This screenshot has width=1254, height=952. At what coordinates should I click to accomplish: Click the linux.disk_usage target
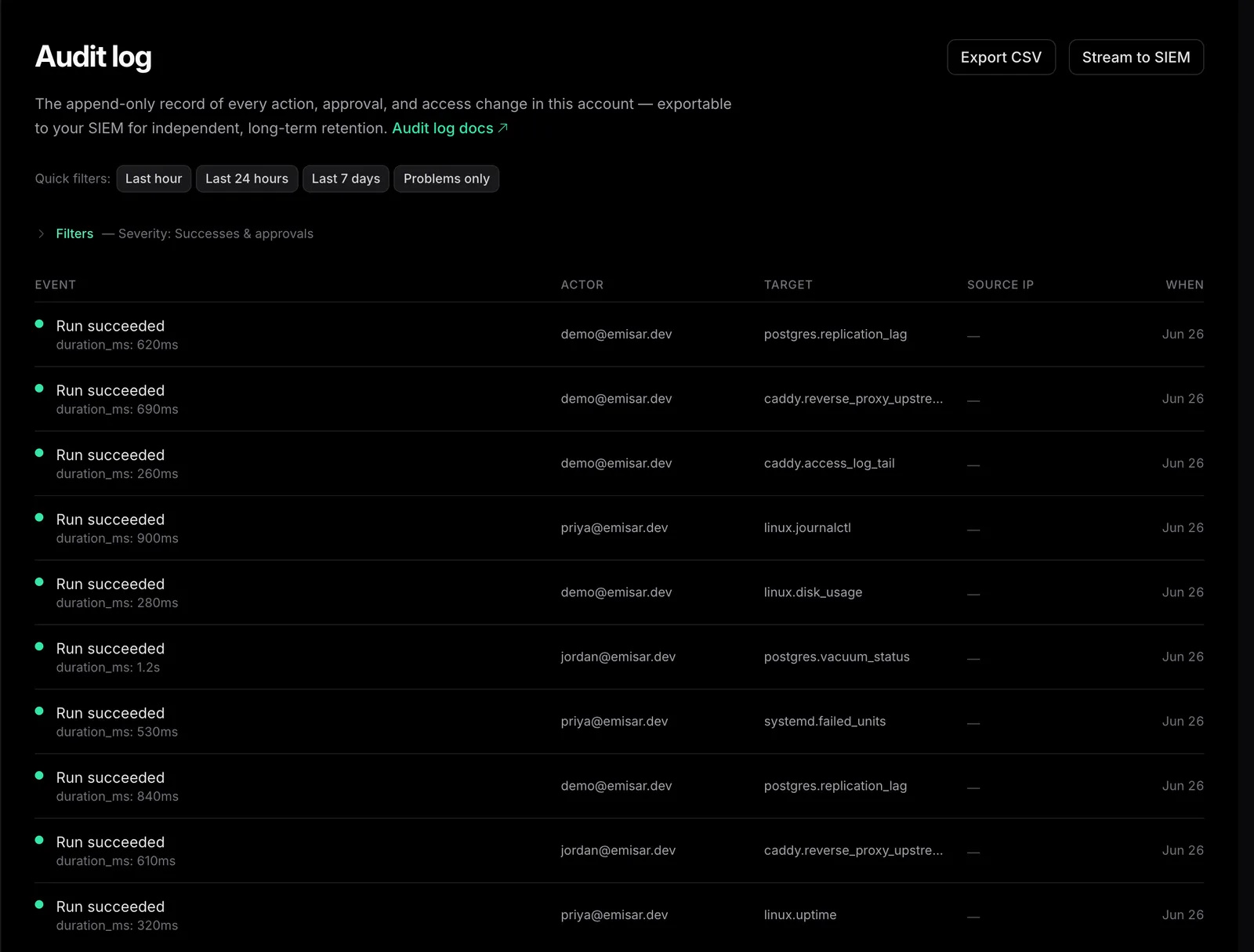(813, 592)
